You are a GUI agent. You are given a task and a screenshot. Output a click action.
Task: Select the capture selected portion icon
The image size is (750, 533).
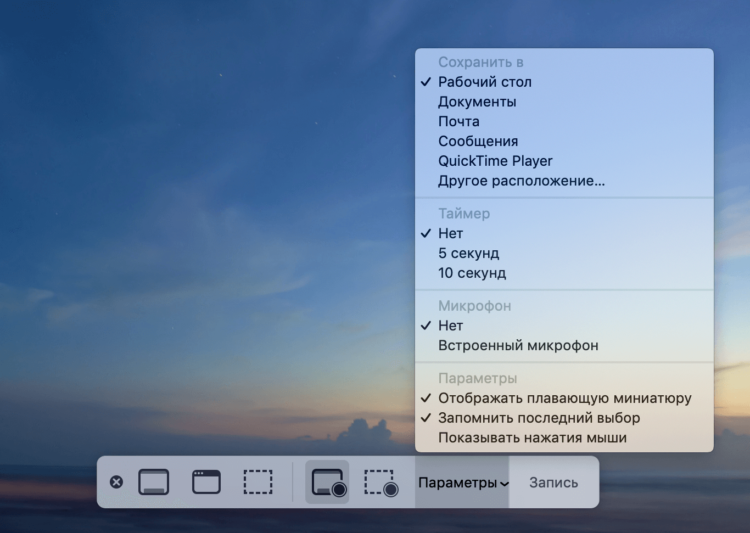click(x=258, y=482)
